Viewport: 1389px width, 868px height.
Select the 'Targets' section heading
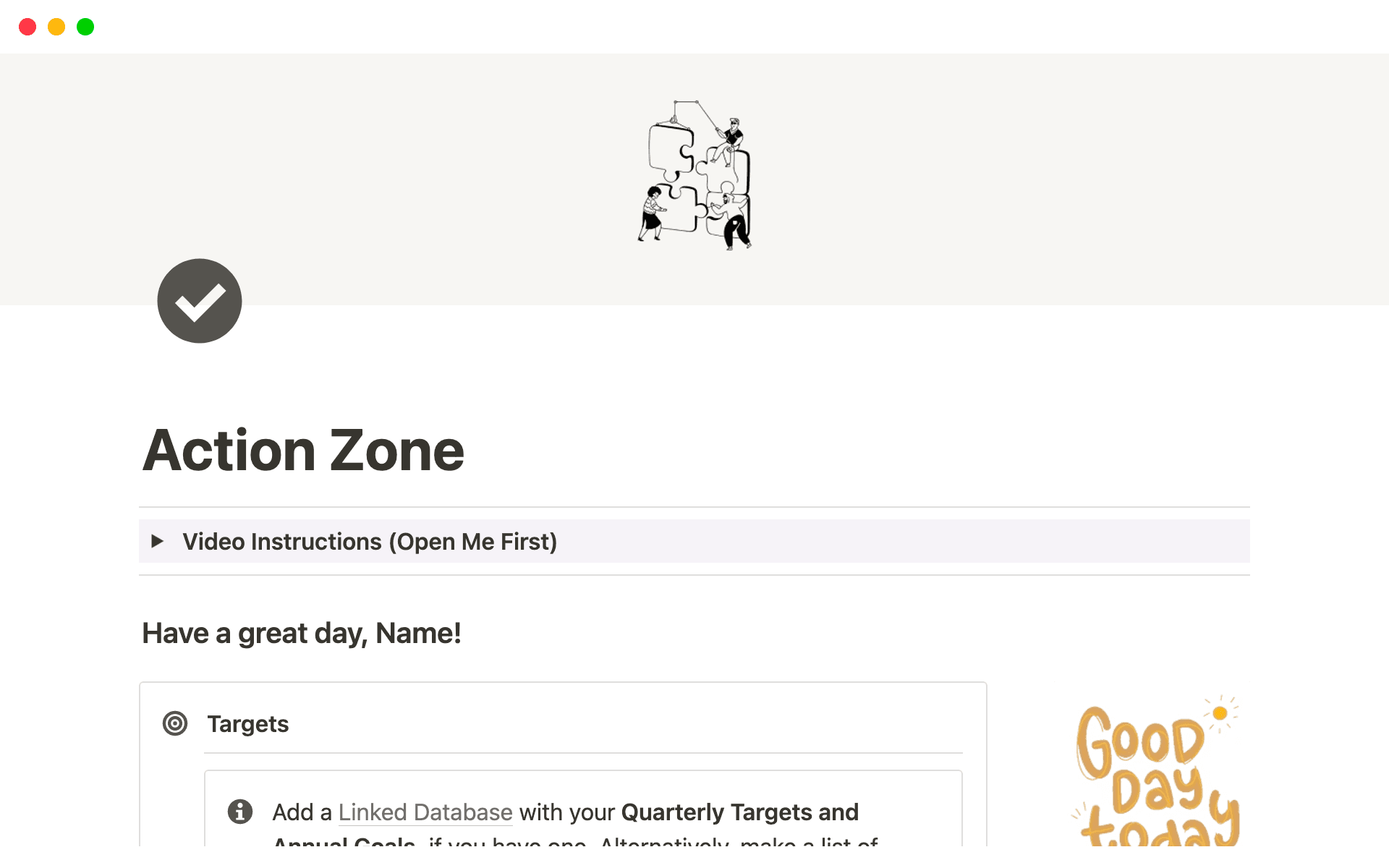click(248, 723)
